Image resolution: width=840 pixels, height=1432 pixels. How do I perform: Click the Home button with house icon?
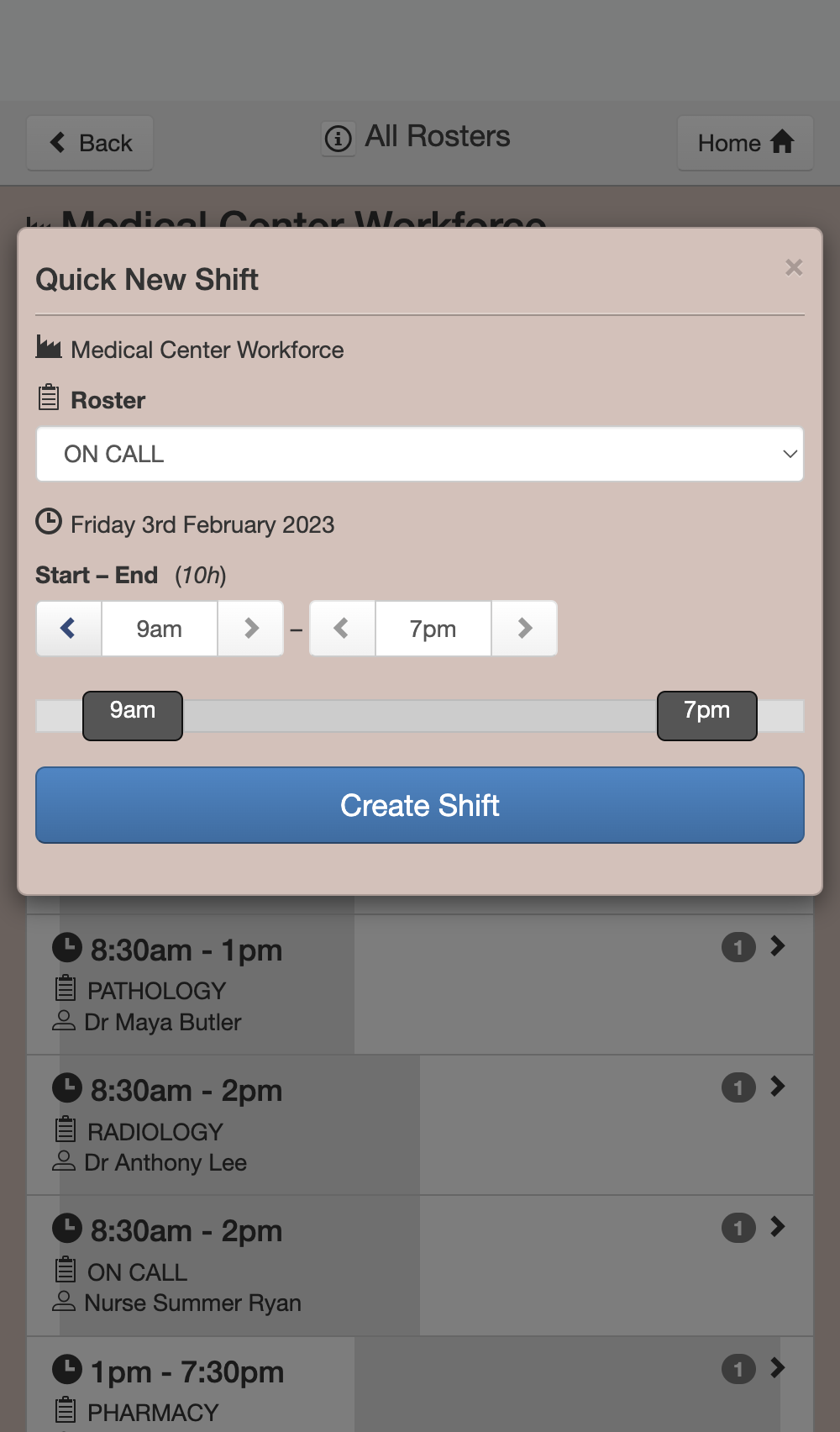(x=745, y=143)
